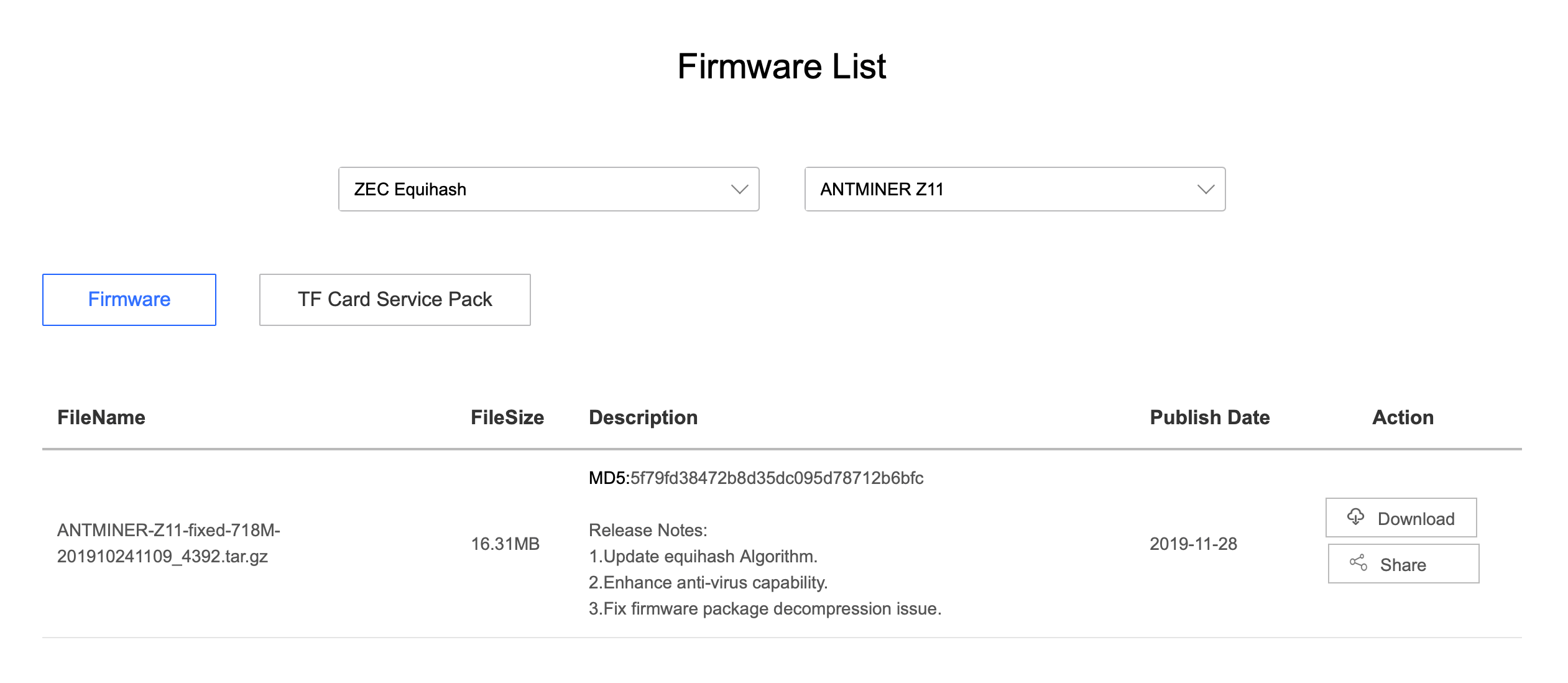Click the FileSize column header
1568x683 pixels.
click(x=507, y=417)
